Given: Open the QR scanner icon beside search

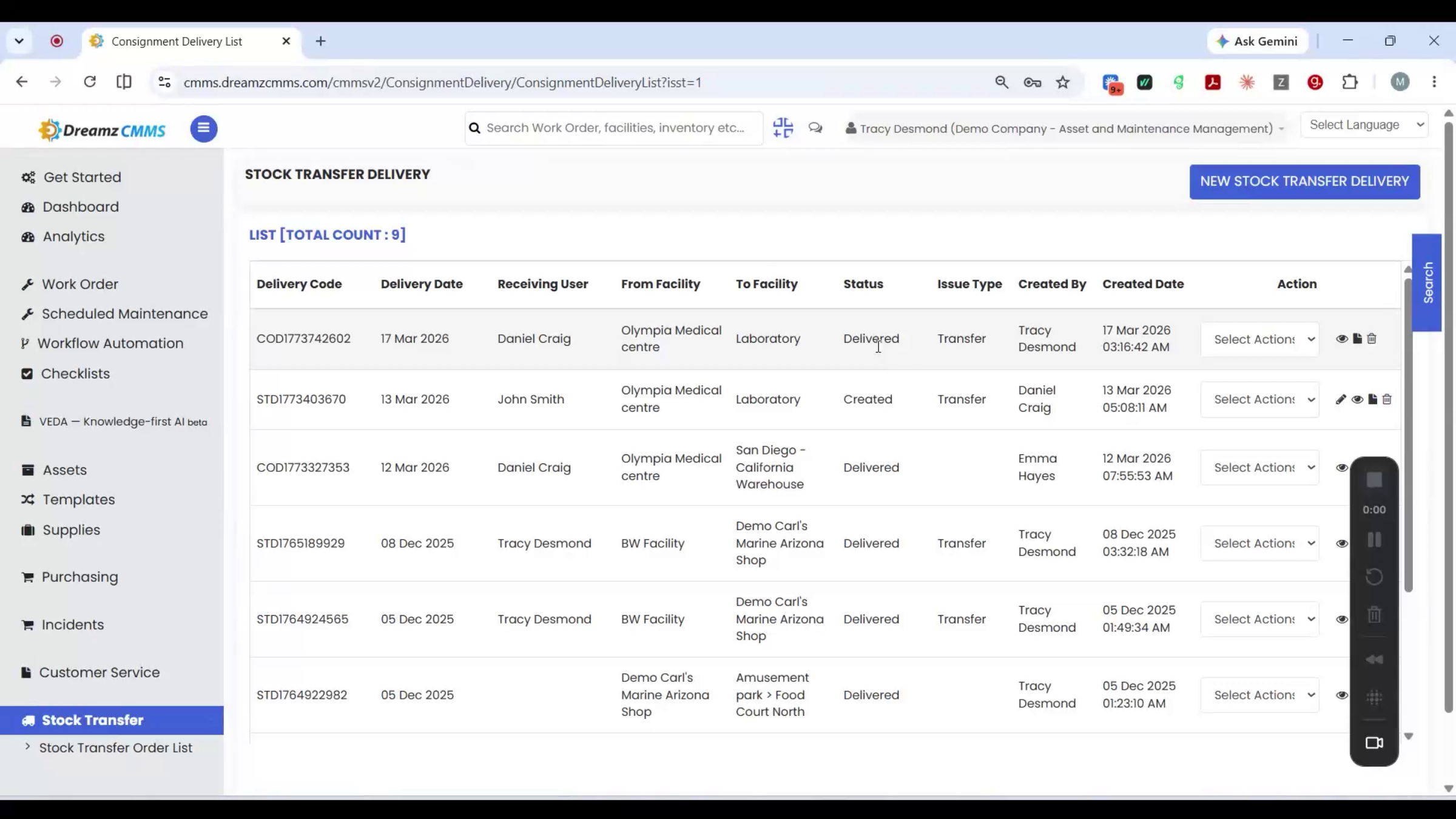Looking at the screenshot, I should coord(783,128).
